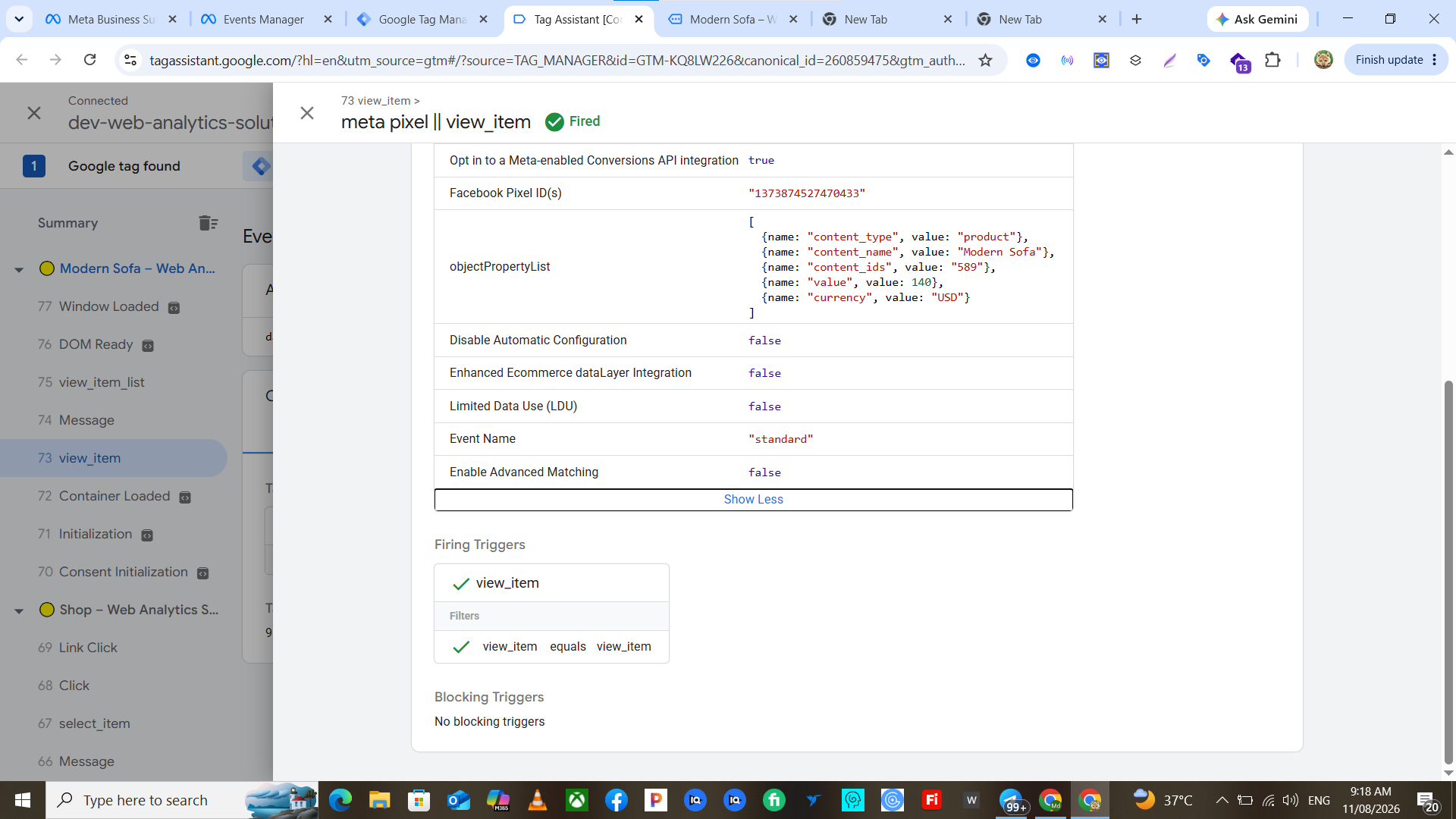Open the Extensions puzzle menu
This screenshot has height=819, width=1456.
click(1272, 60)
